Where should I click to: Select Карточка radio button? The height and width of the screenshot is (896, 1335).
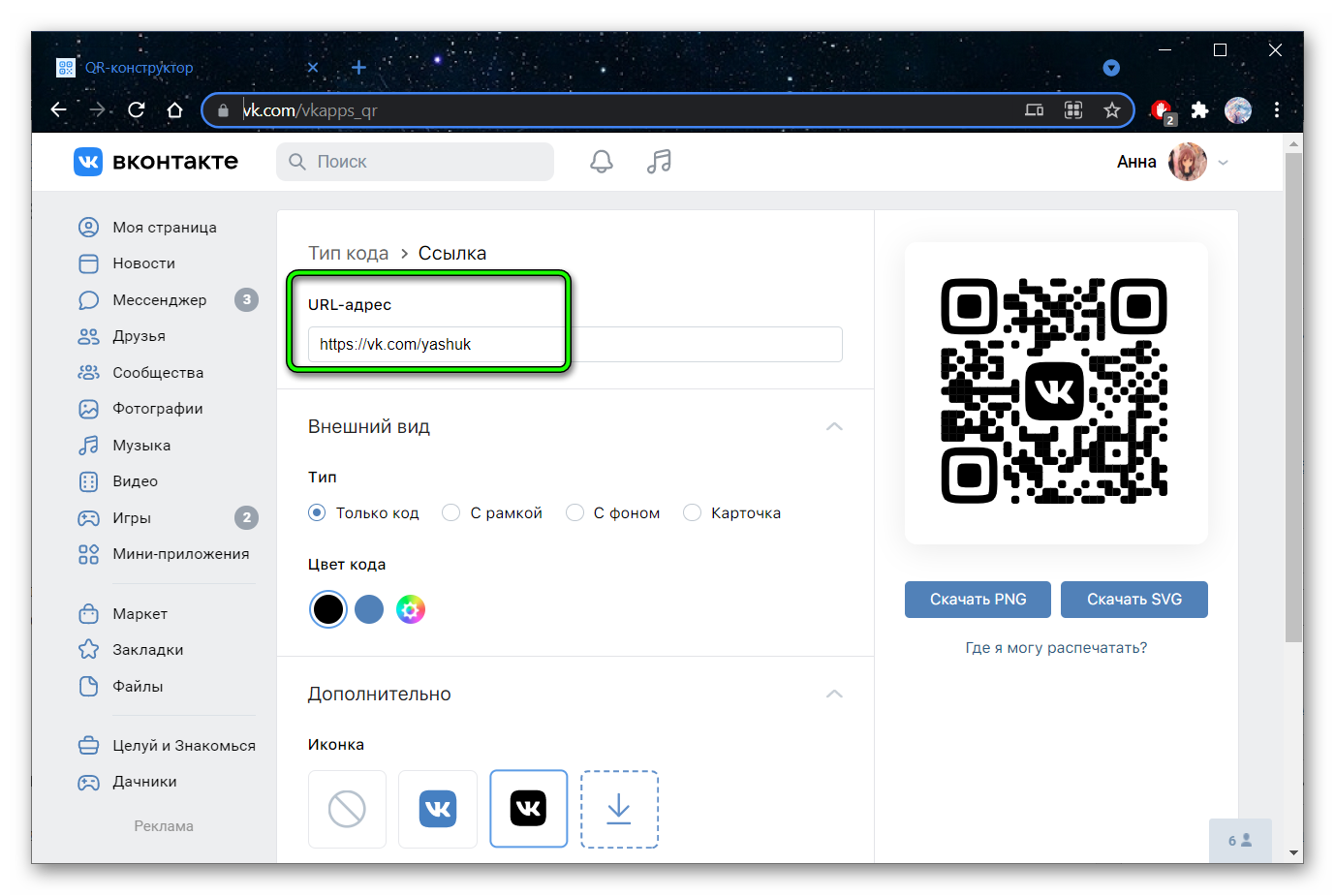[x=692, y=512]
